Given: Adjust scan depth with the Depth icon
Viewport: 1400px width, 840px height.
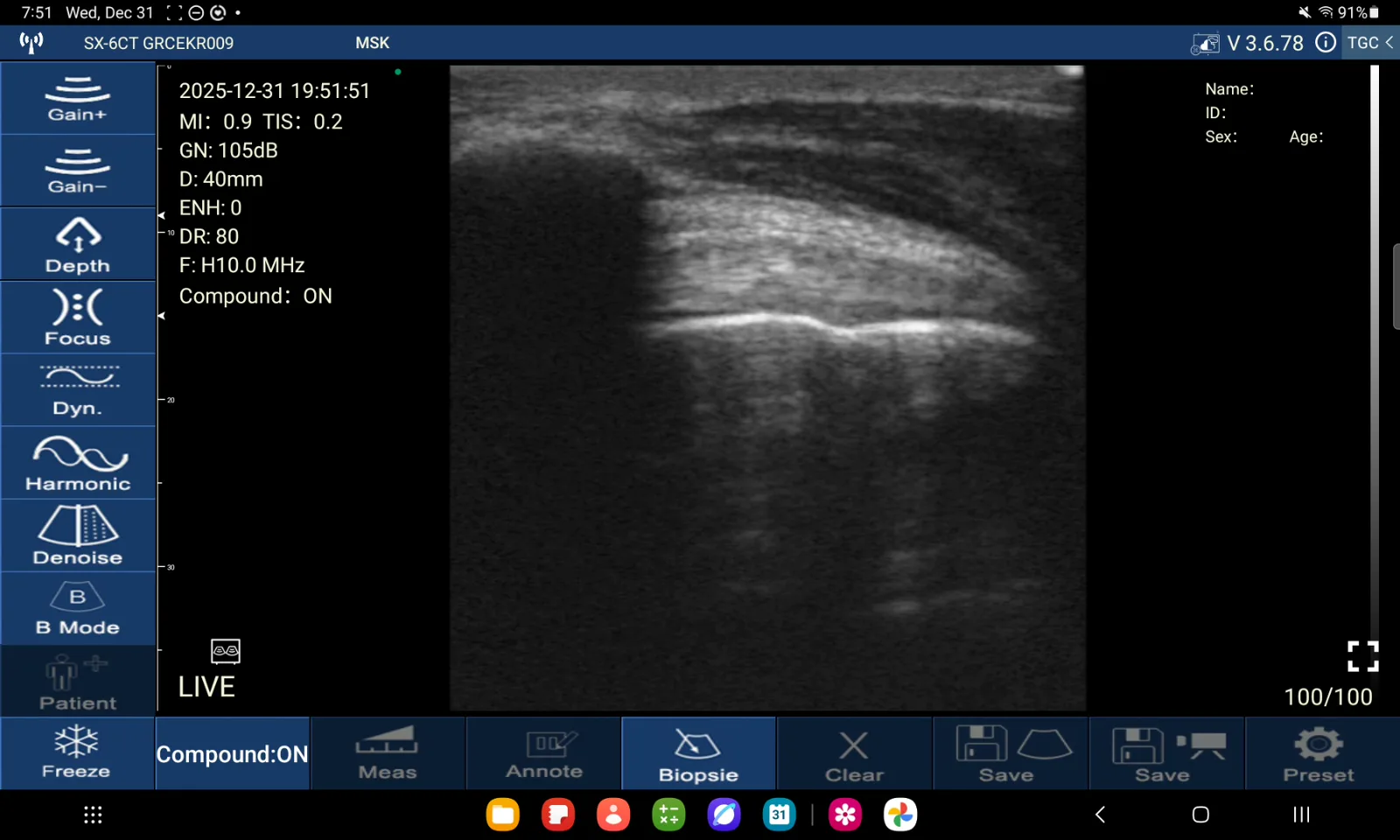Looking at the screenshot, I should (x=78, y=244).
